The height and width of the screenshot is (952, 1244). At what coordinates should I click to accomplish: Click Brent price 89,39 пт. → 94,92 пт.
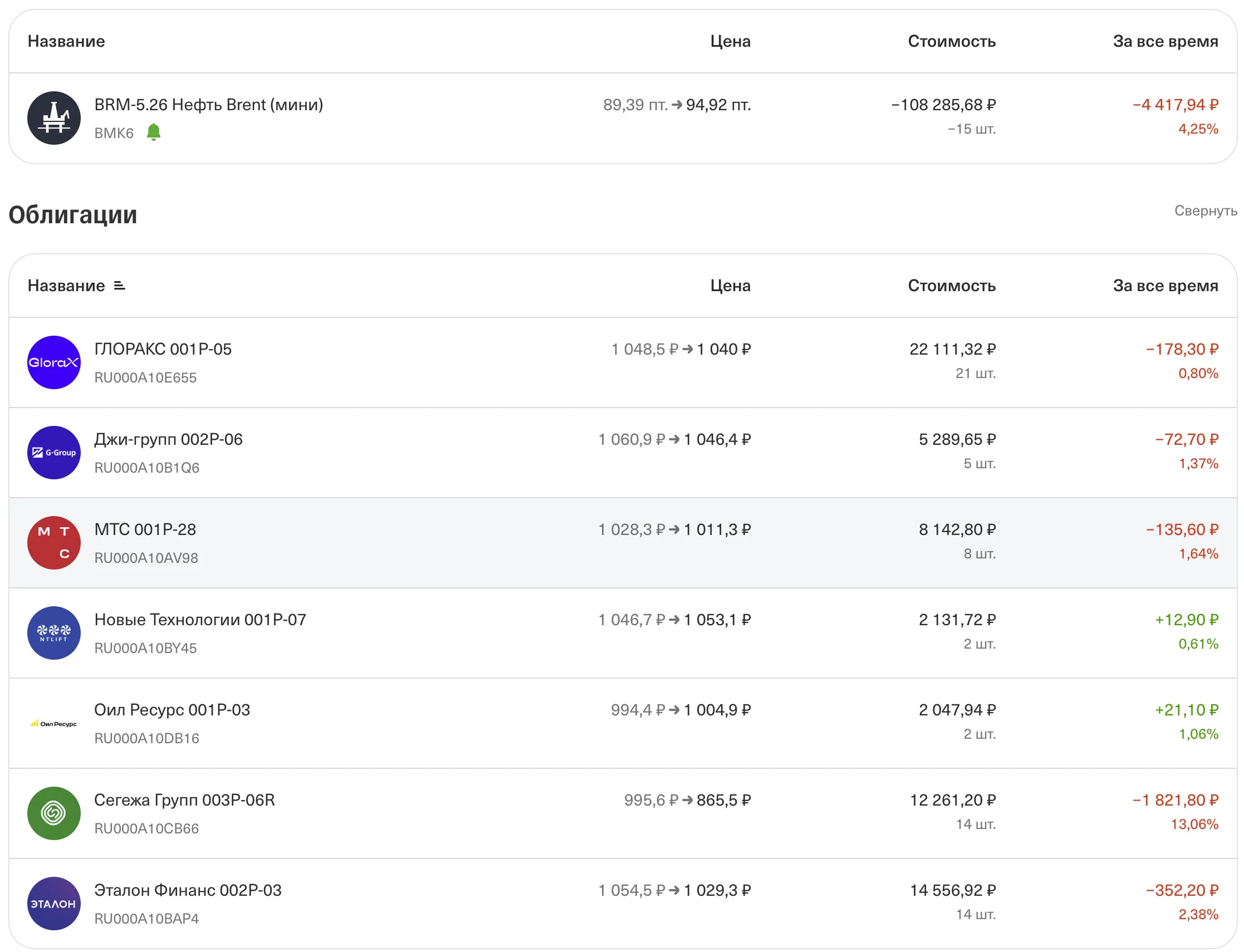[x=677, y=105]
